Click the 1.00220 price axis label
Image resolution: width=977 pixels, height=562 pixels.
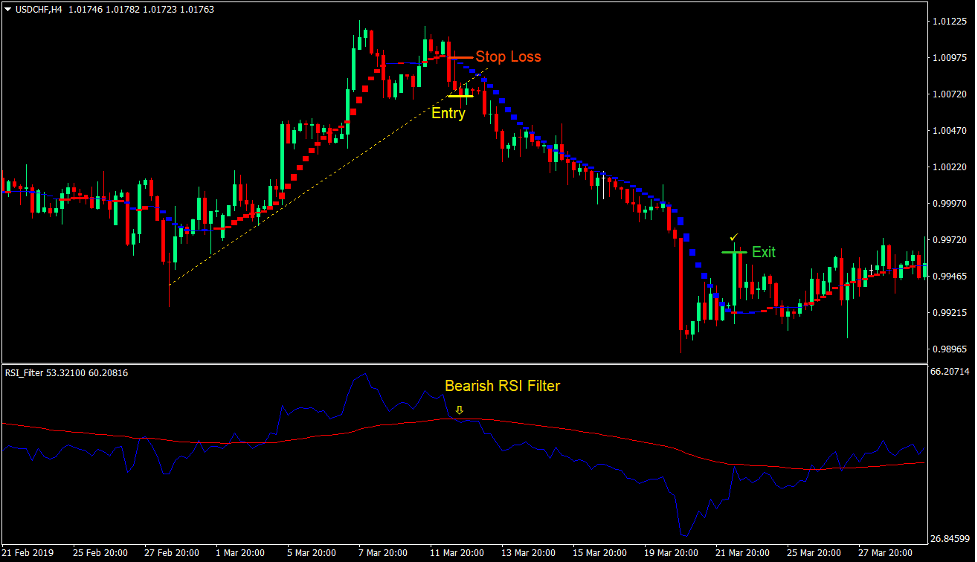click(949, 167)
